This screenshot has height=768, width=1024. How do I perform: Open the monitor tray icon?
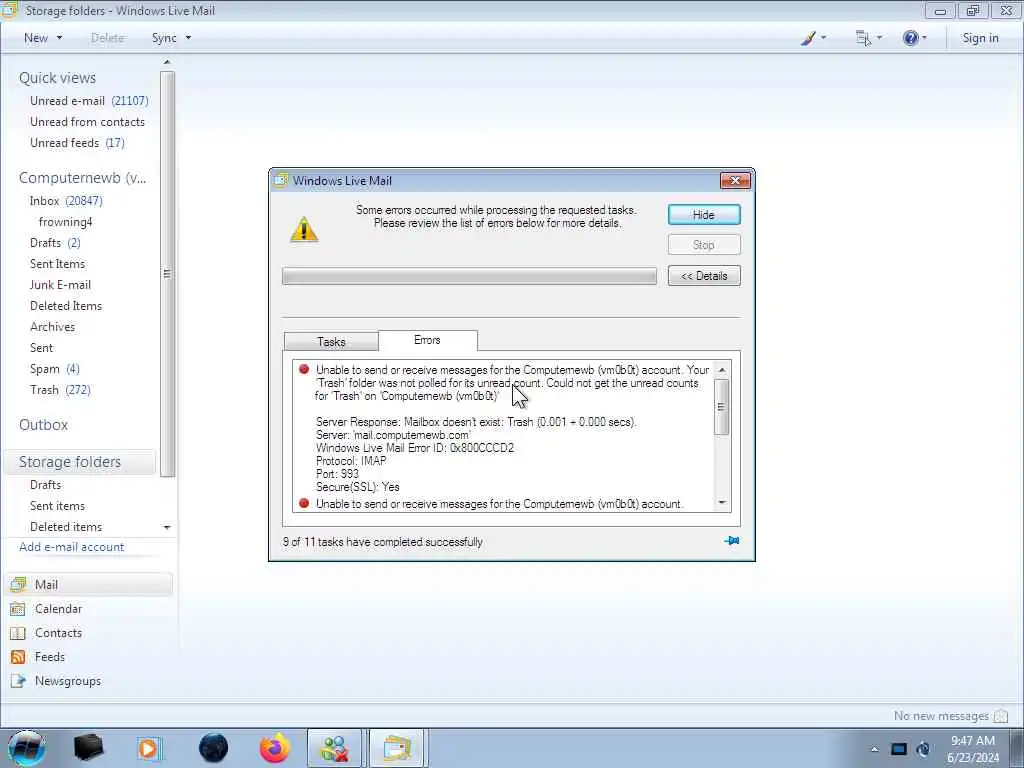tap(899, 749)
